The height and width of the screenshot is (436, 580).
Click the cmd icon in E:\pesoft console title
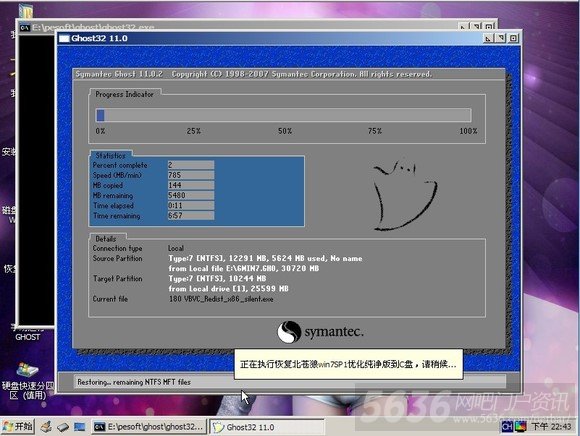coord(25,28)
